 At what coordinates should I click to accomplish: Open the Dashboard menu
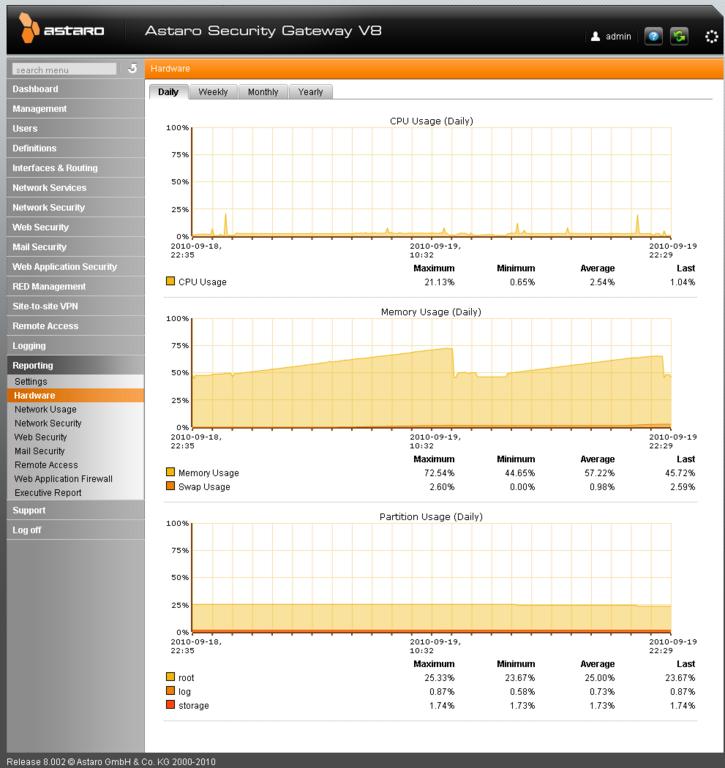point(75,89)
